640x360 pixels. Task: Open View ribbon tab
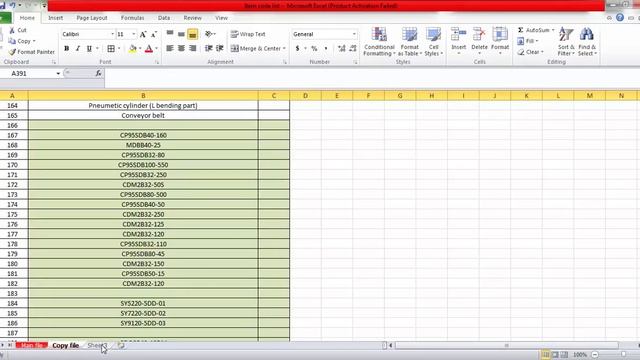tap(221, 18)
